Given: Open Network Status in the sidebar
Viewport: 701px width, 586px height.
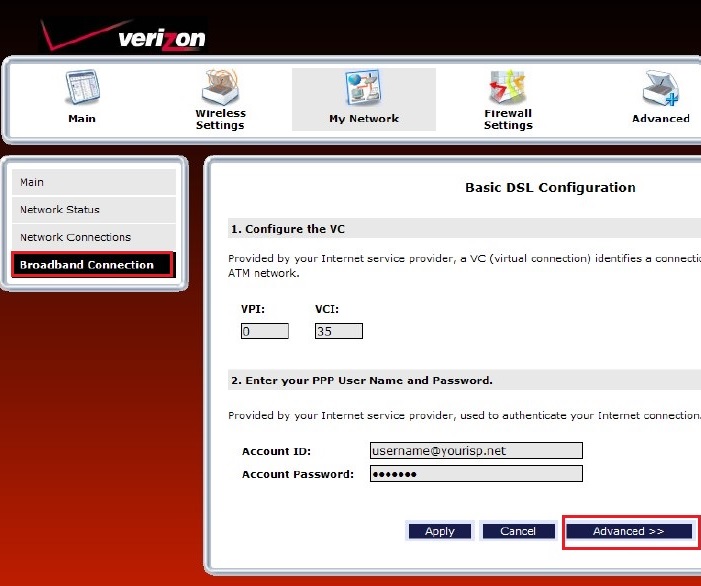Looking at the screenshot, I should click(94, 210).
